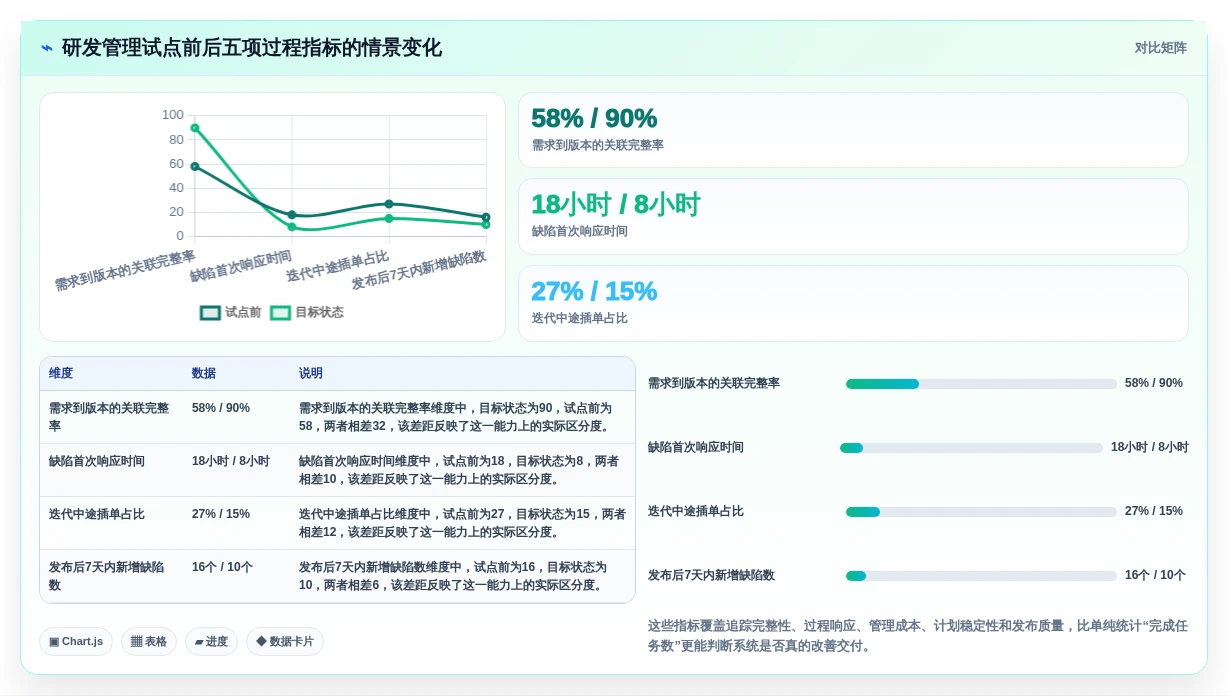Click the 表格 tag chip
The height and width of the screenshot is (696, 1228).
(149, 641)
